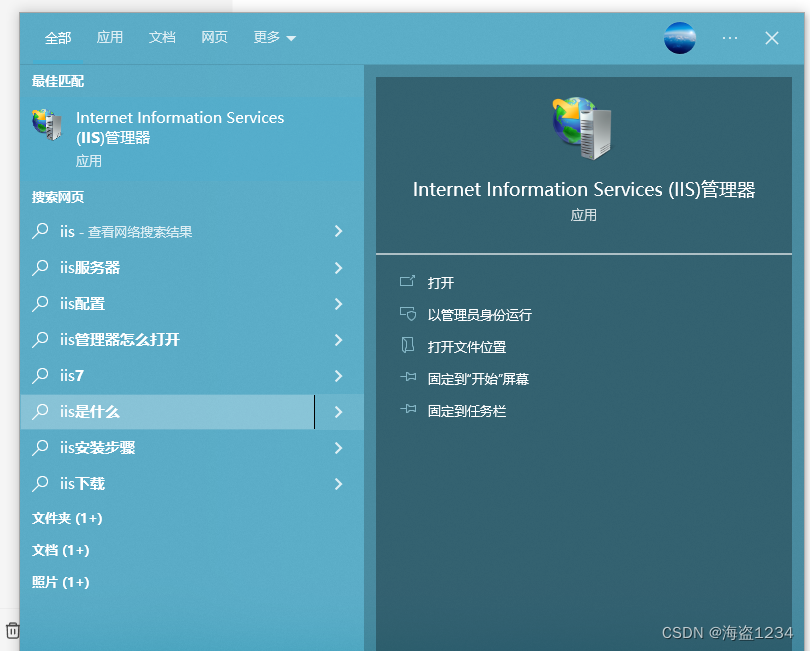This screenshot has height=651, width=810.
Task: Expand the iis7 chevron arrow
Action: click(338, 376)
